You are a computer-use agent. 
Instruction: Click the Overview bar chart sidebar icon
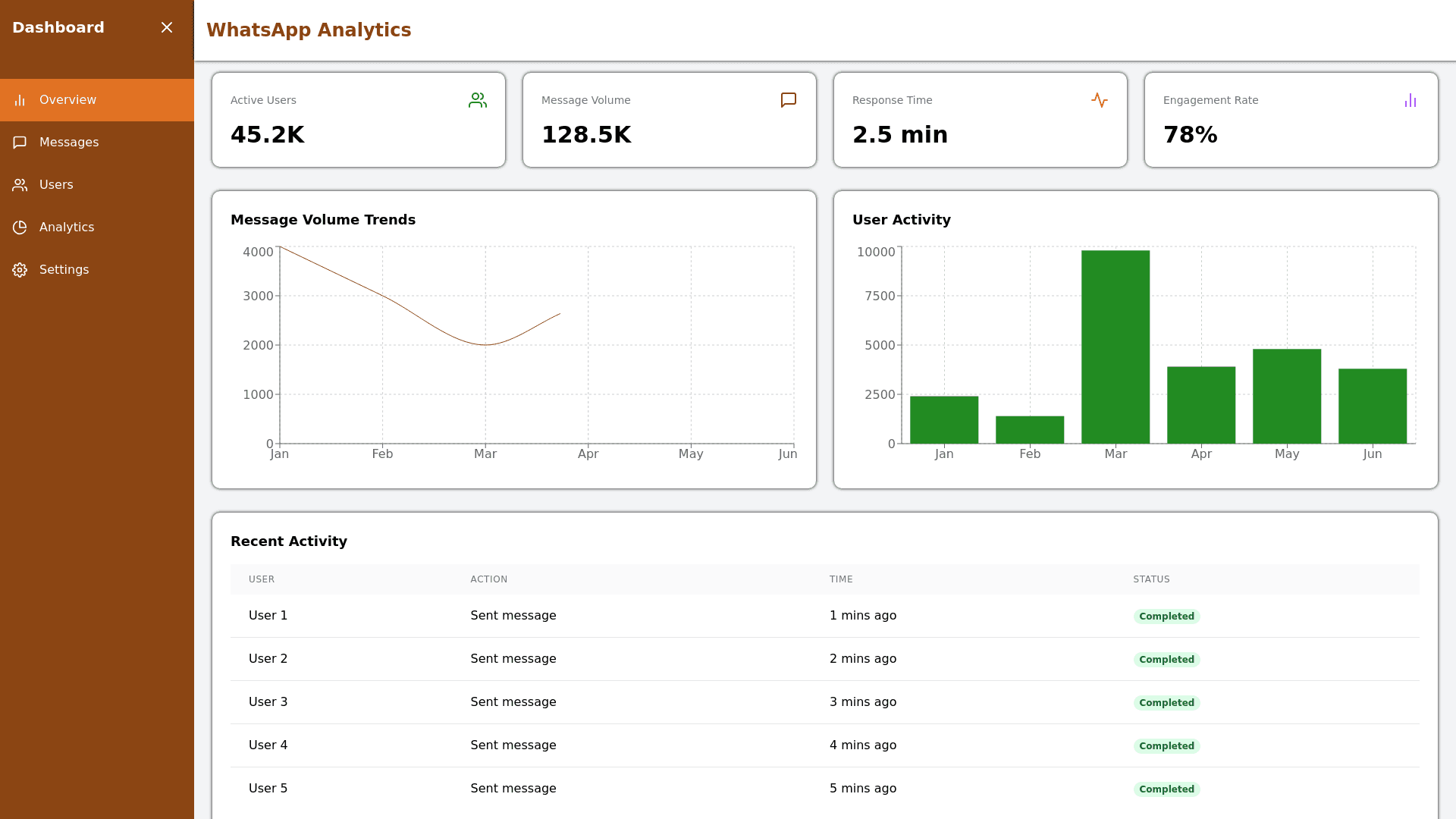(20, 100)
